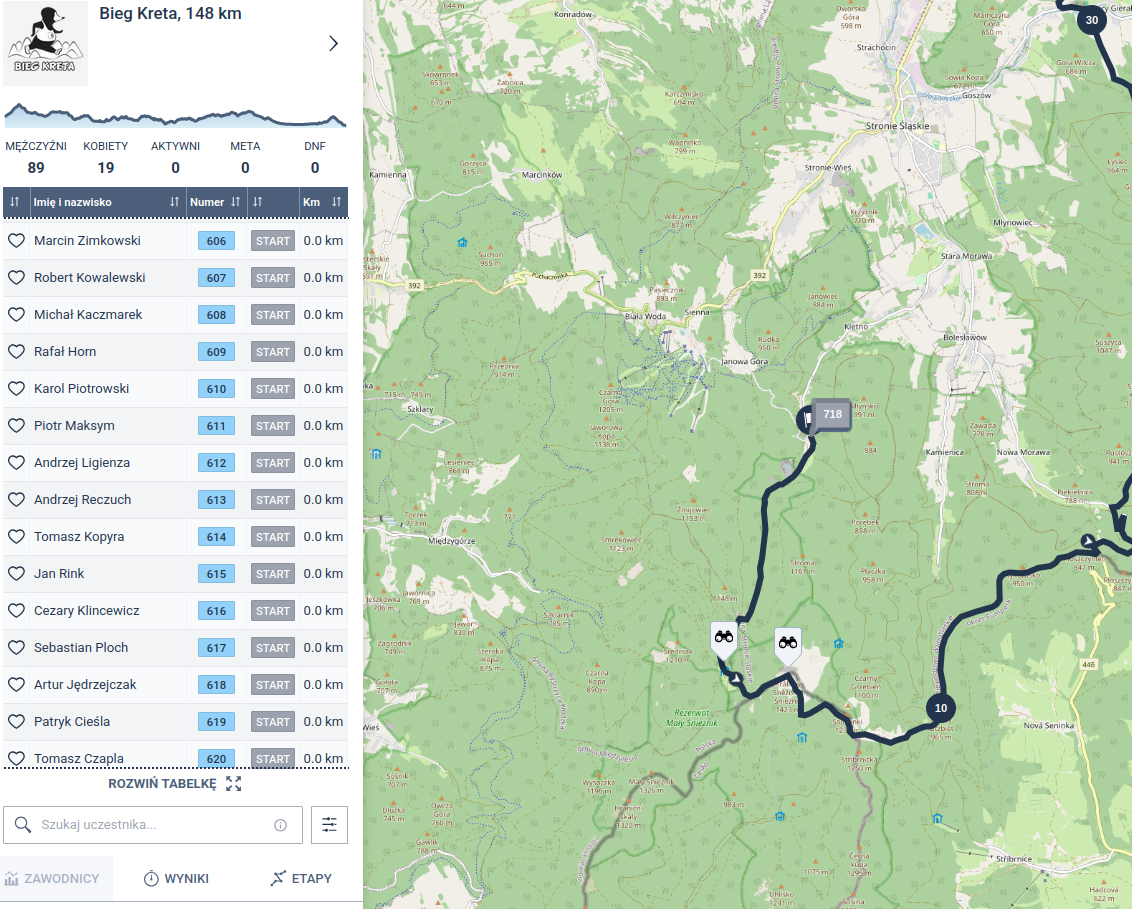
Task: Click number badge 612 for Andrzej Ligienza
Action: click(216, 463)
